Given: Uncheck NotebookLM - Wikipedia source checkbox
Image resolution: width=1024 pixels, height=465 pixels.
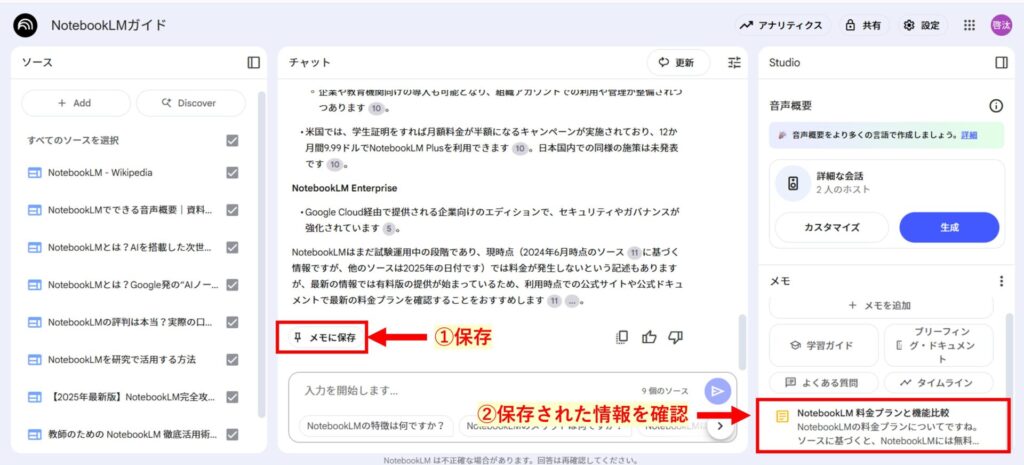Looking at the screenshot, I should [232, 172].
